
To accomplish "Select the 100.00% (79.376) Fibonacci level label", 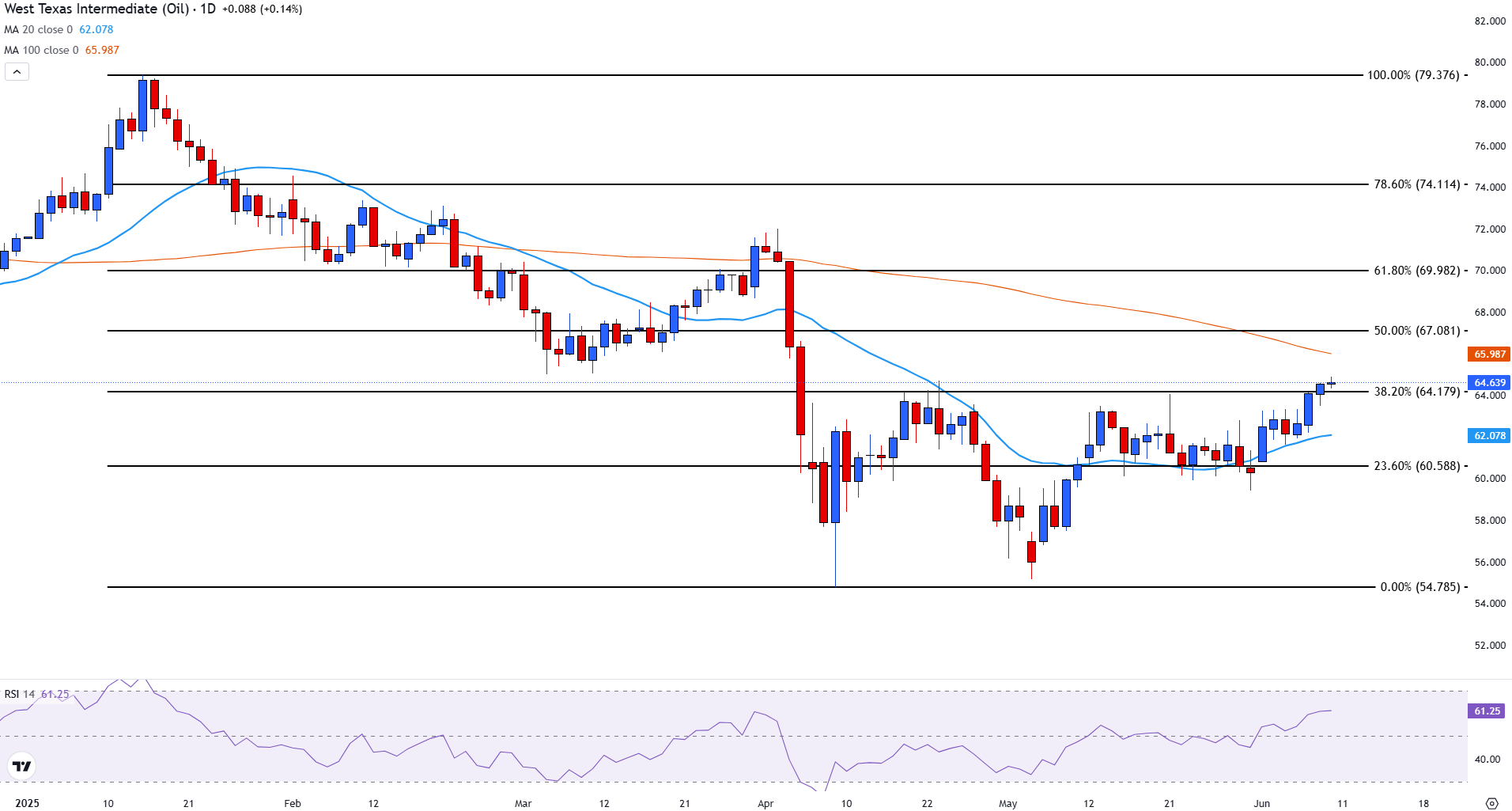I will pos(1413,75).
